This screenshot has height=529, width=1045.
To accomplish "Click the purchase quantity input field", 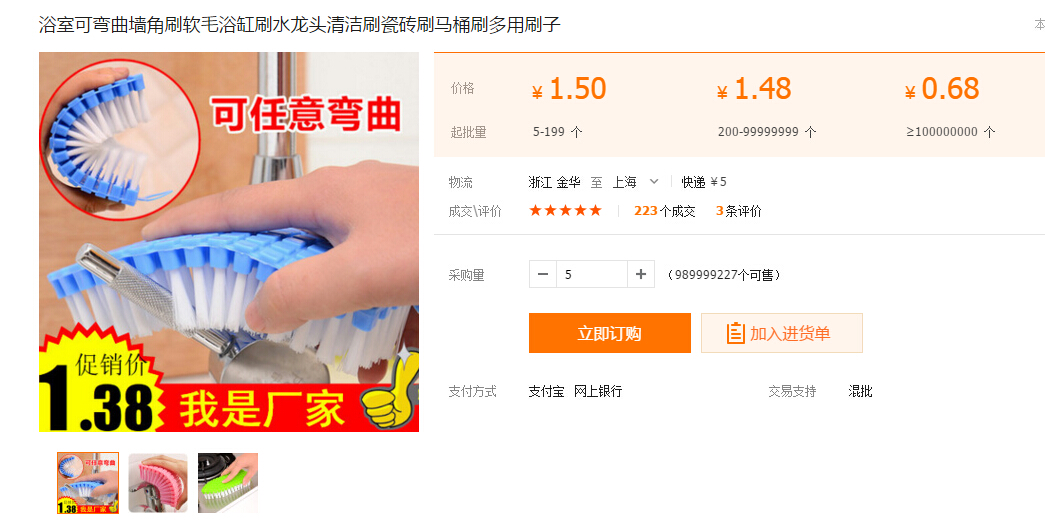I will tap(592, 274).
